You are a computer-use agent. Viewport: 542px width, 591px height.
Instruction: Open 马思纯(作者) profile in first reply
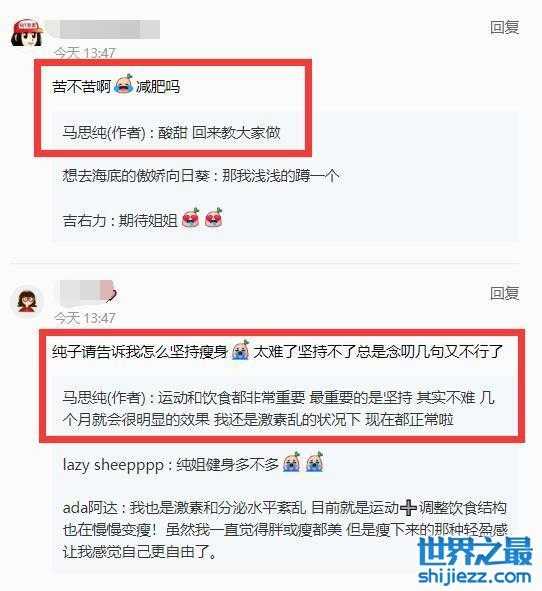104,133
